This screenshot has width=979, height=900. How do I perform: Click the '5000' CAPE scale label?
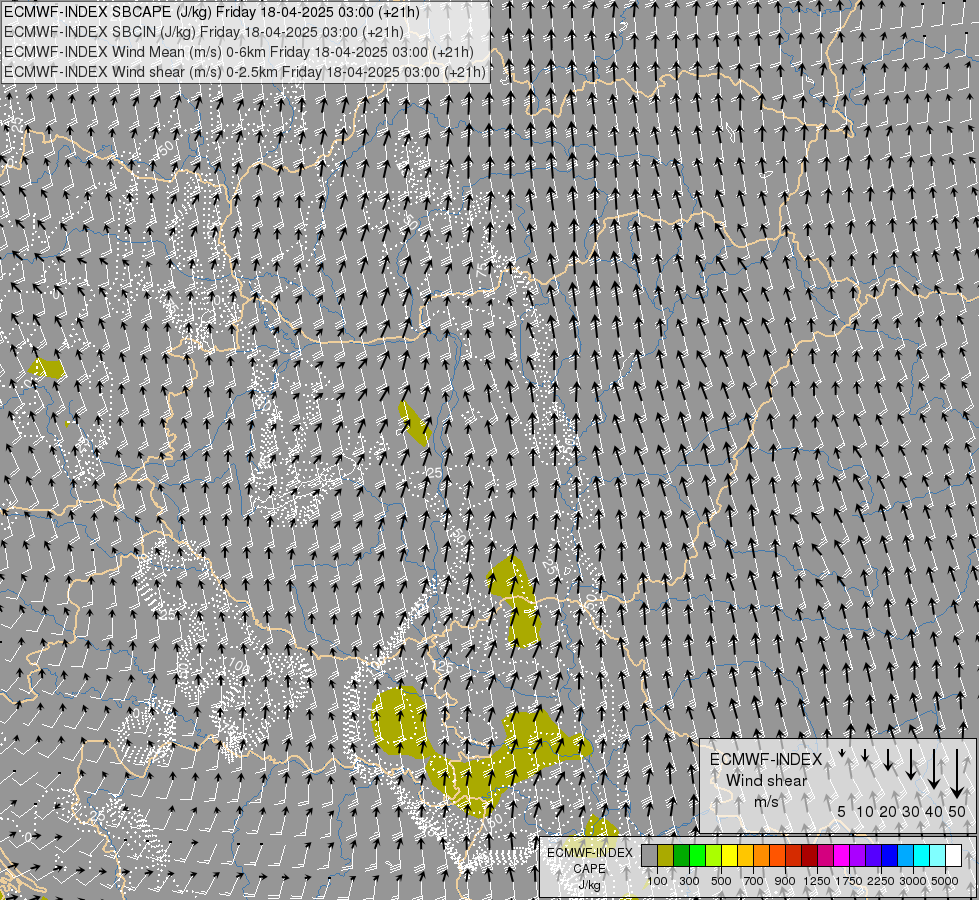945,881
